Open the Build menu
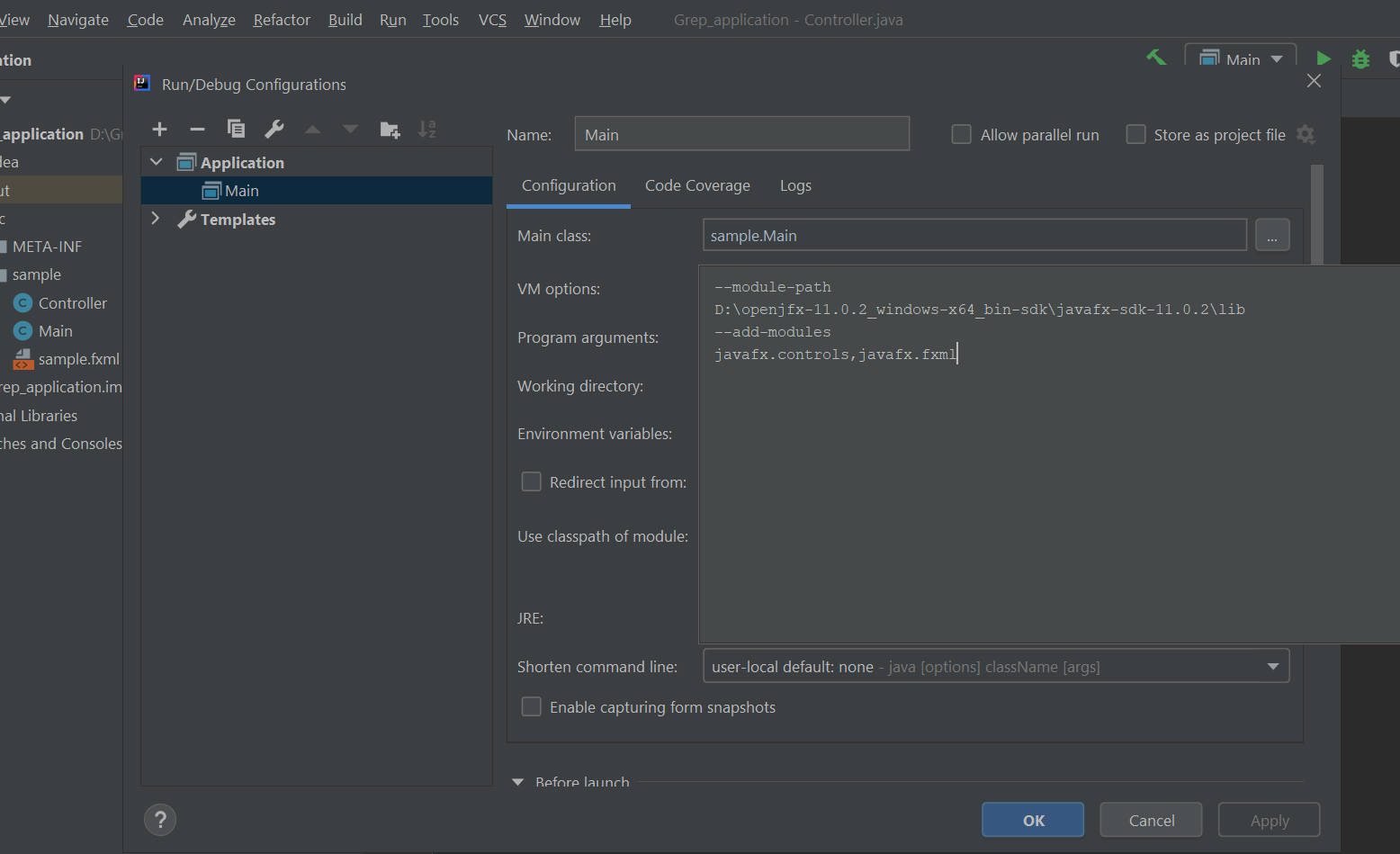This screenshot has height=854, width=1400. [346, 20]
